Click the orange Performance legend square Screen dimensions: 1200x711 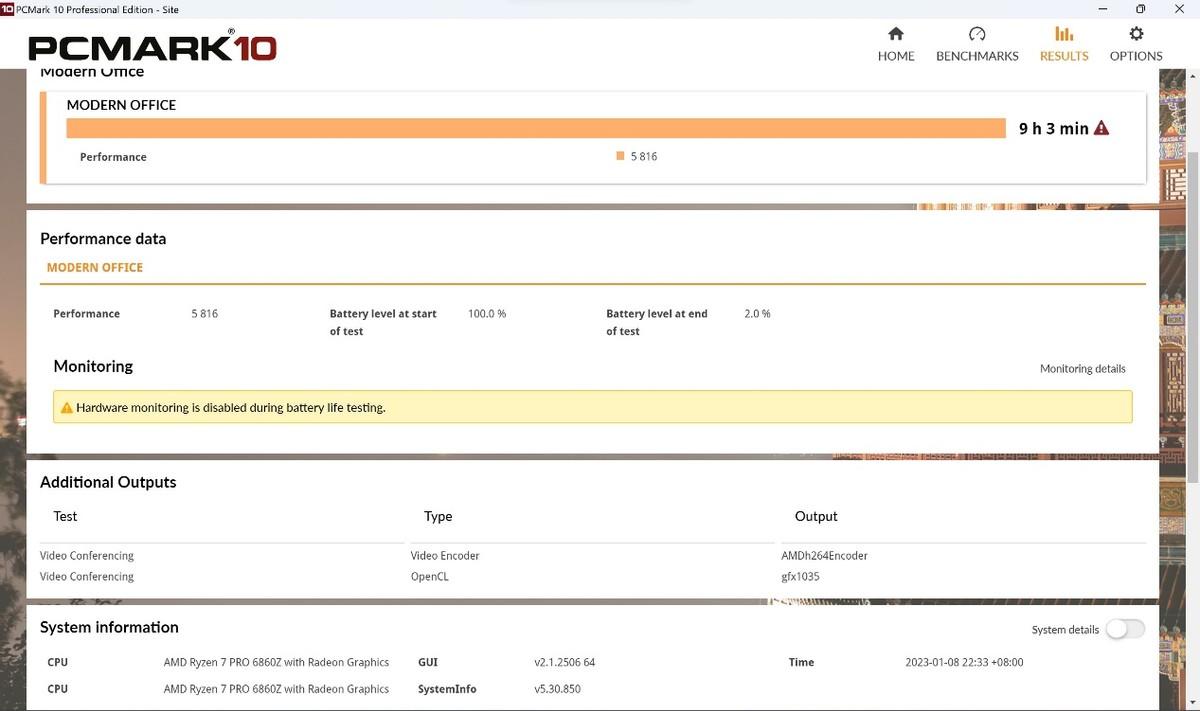621,156
